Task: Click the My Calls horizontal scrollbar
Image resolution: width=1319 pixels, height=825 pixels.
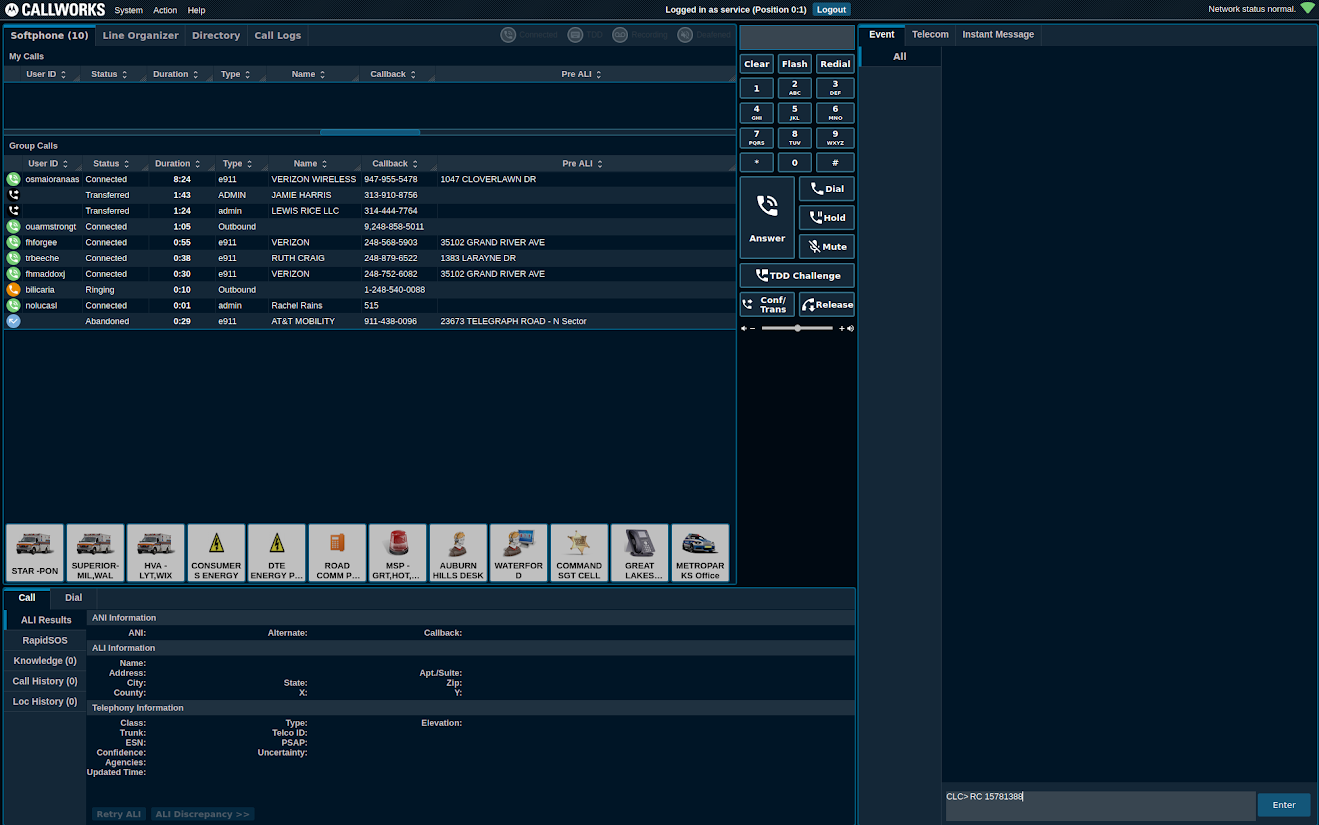Action: tap(370, 132)
